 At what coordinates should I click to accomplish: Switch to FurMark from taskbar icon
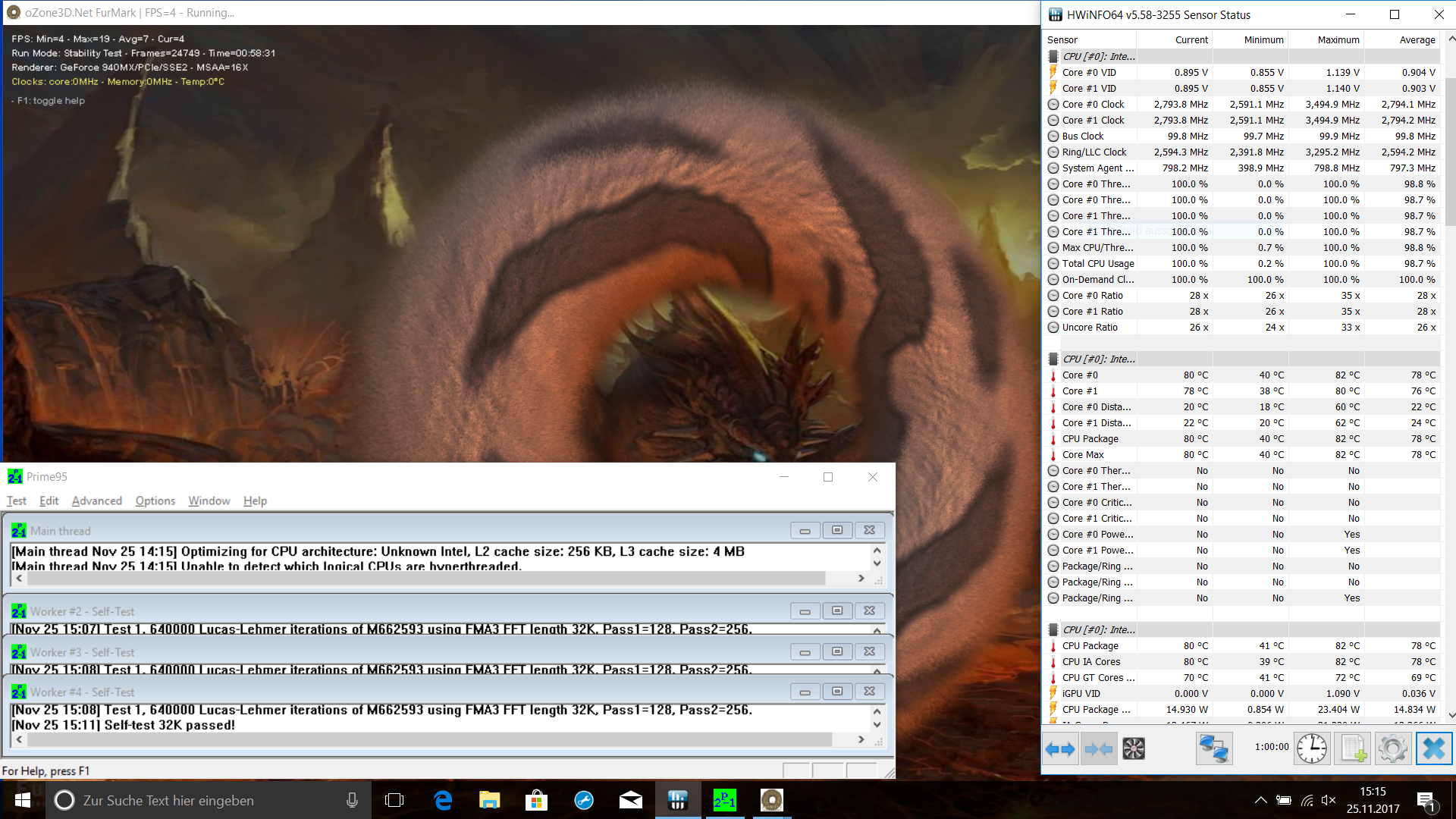point(771,800)
